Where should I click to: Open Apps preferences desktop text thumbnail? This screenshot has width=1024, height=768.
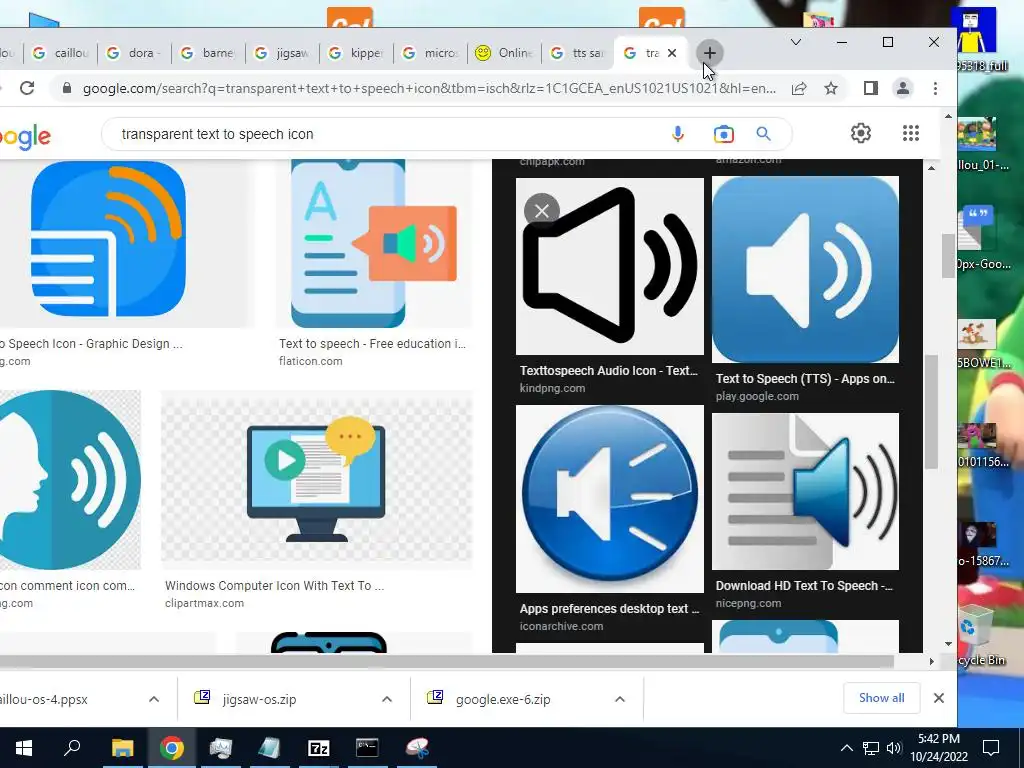(610, 499)
